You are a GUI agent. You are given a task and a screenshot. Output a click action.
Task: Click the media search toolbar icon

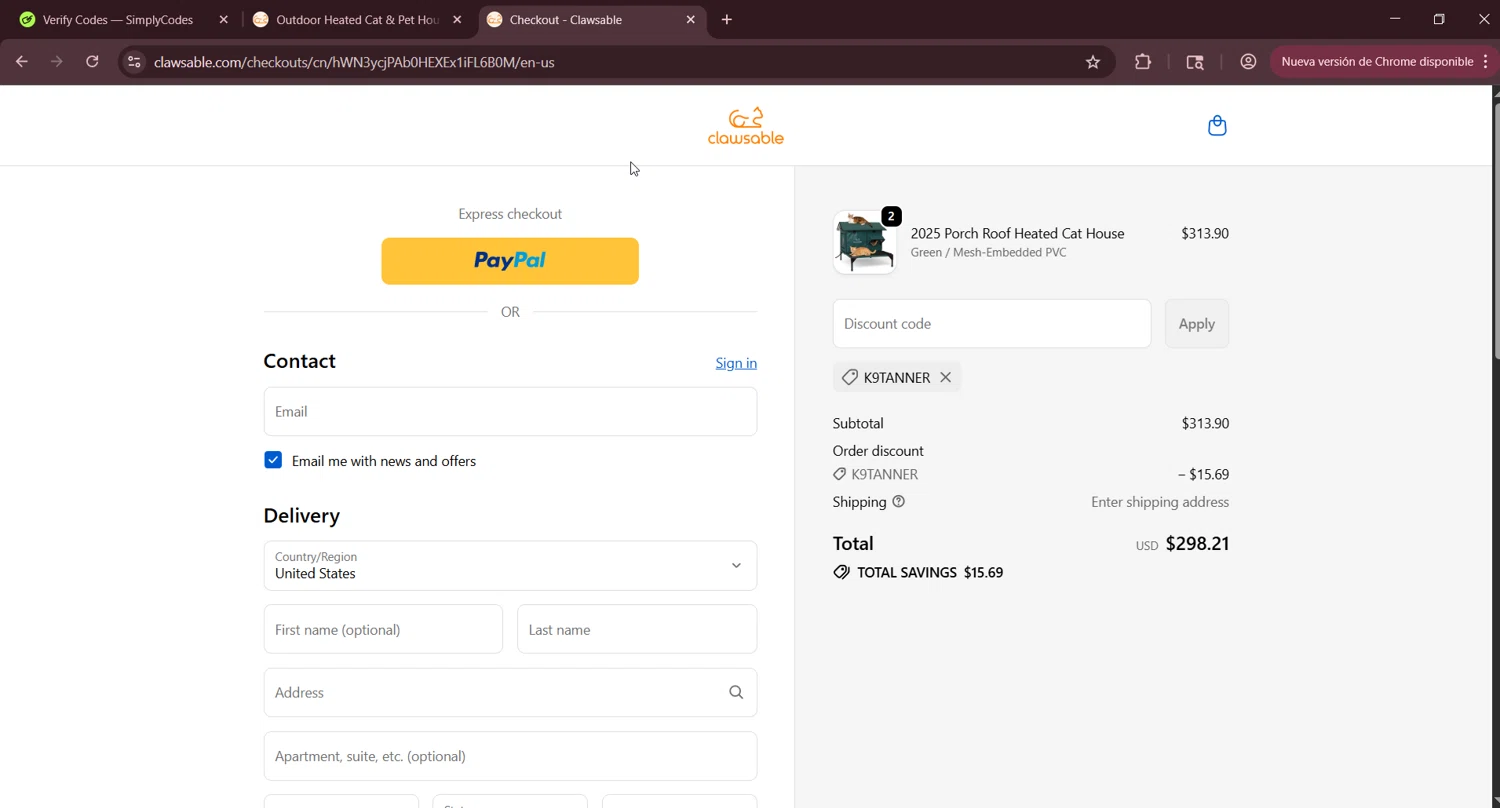[1195, 62]
